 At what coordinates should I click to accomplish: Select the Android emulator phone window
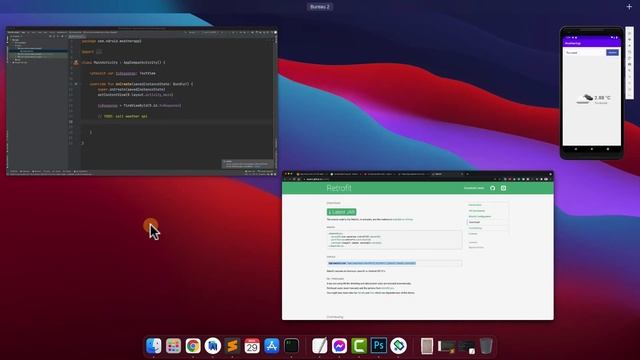tap(591, 93)
